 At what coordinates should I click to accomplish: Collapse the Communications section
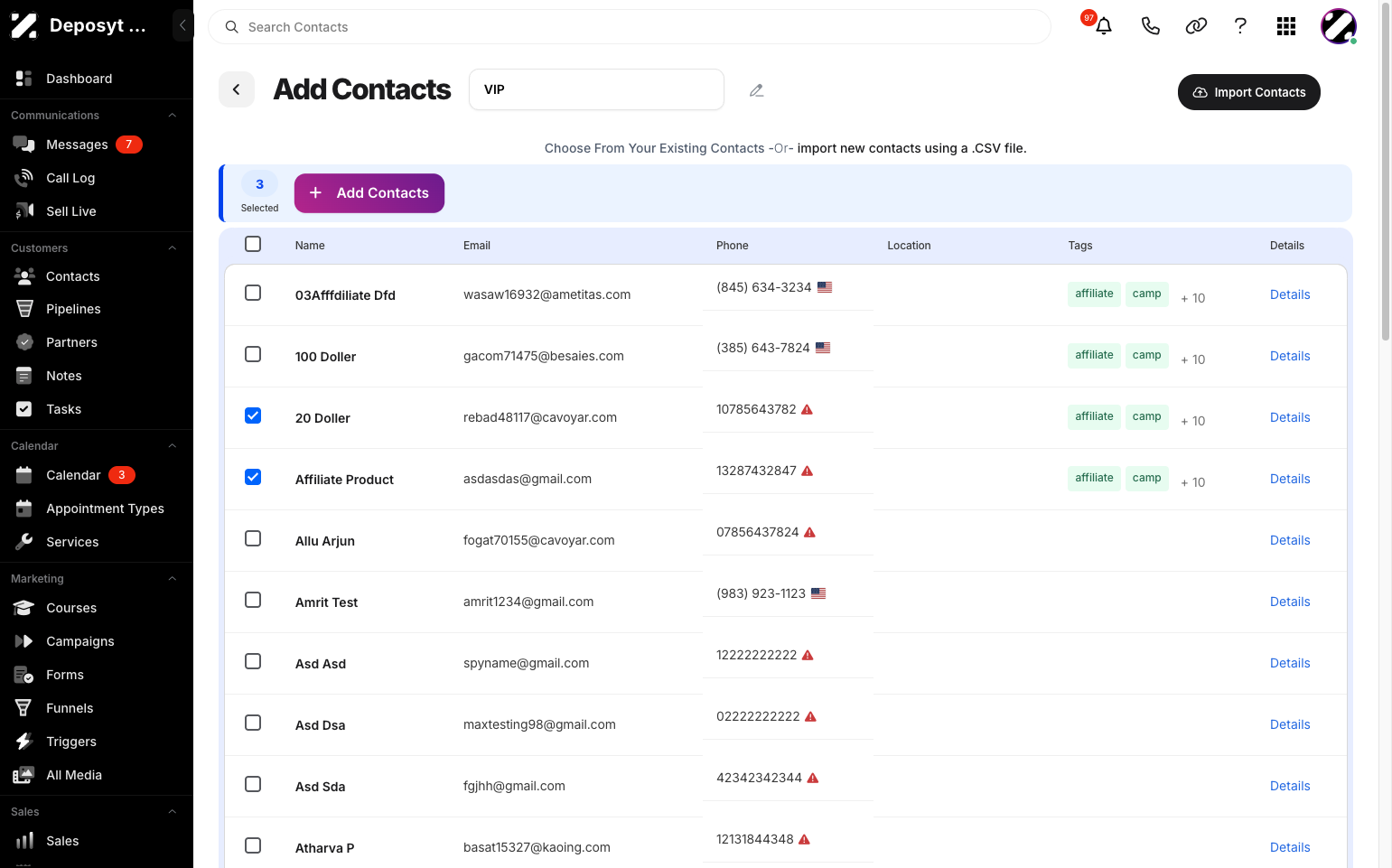tap(172, 116)
